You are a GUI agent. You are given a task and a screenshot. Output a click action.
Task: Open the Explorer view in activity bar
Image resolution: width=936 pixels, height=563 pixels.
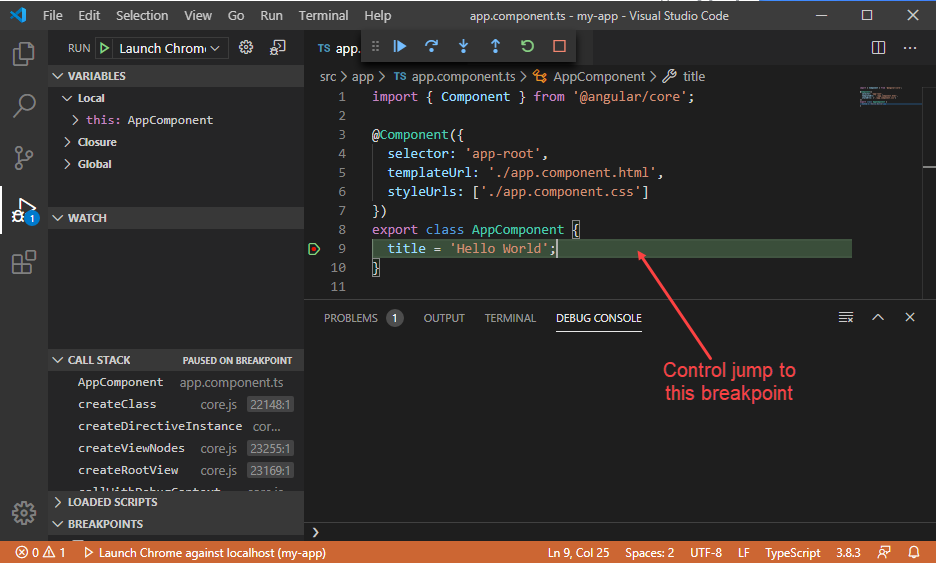(24, 54)
